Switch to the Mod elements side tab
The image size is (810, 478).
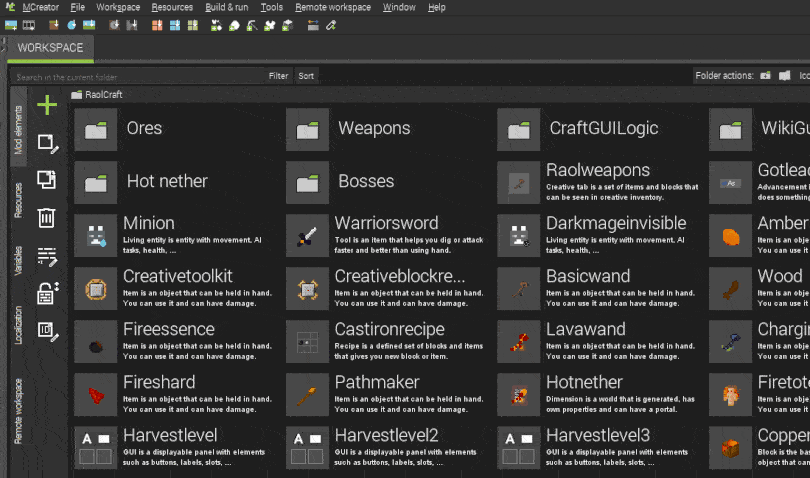click(x=18, y=129)
